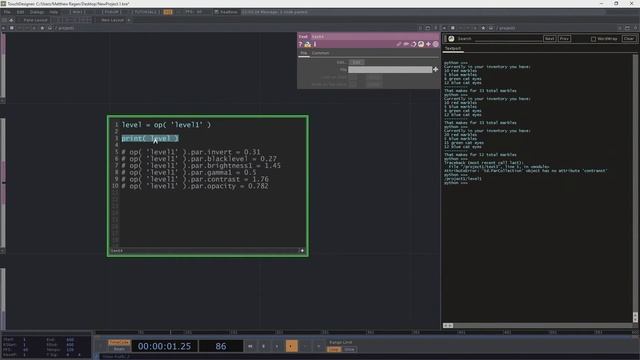Click into the File path field
This screenshot has width=640, height=360.
point(390,69)
